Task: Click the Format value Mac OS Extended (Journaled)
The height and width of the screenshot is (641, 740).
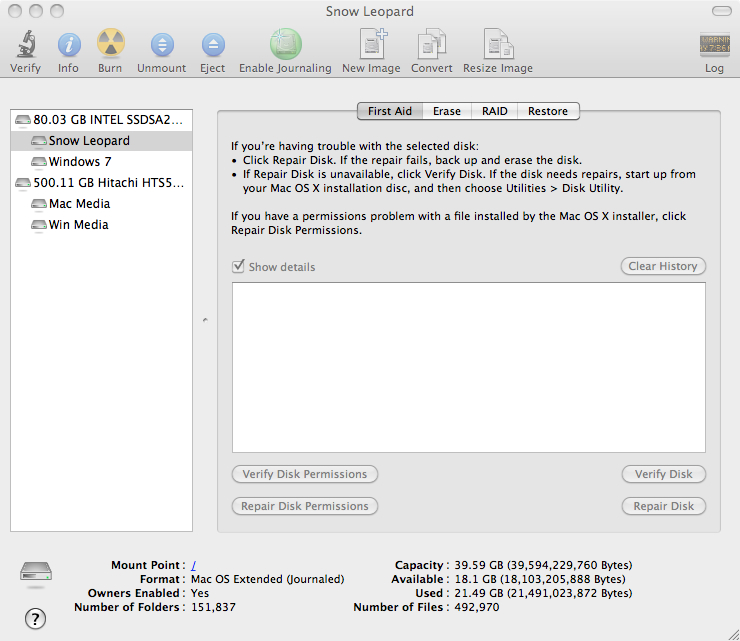Action: [268, 579]
